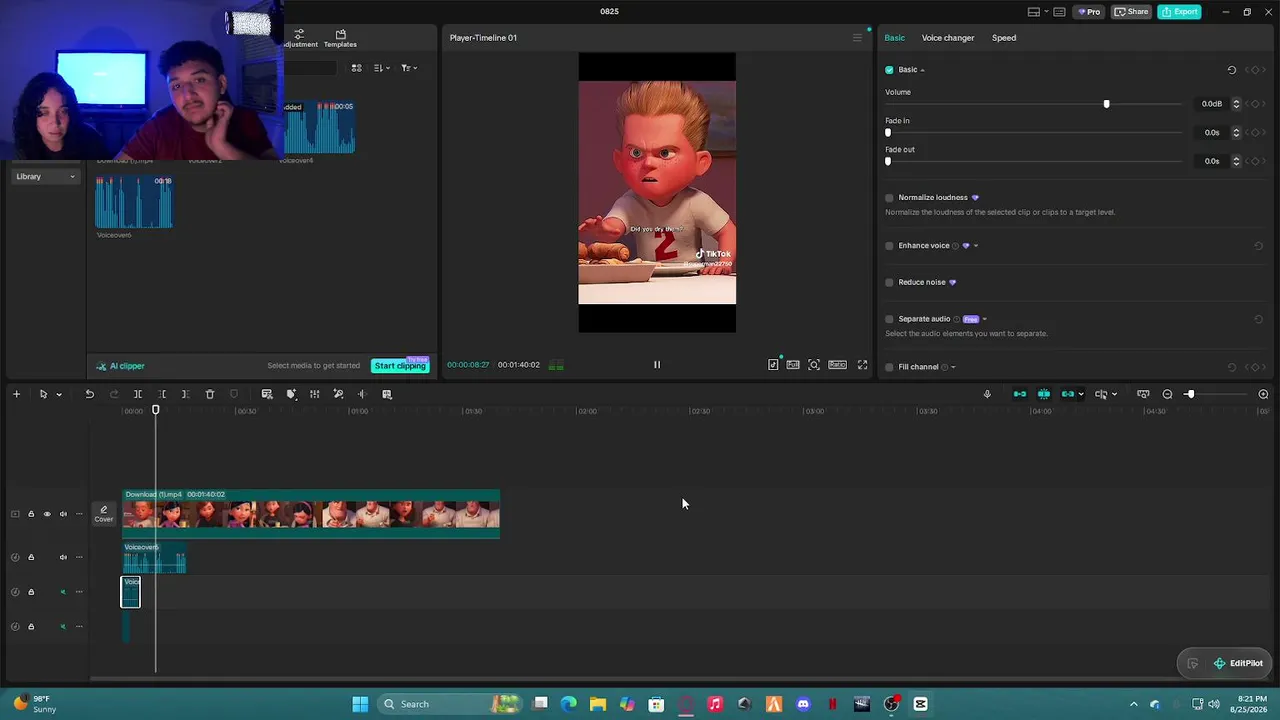The width and height of the screenshot is (1280, 720).
Task: Mute the main video track audio
Action: click(63, 514)
